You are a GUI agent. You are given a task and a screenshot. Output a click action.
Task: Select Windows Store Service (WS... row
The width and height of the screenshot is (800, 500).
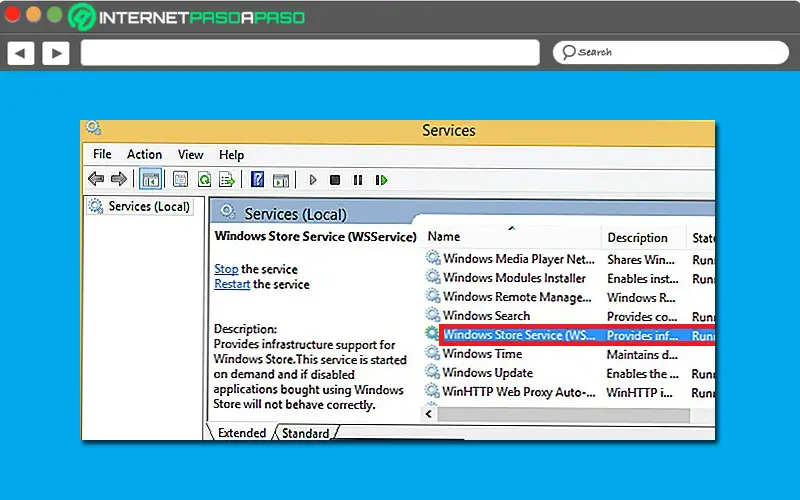[569, 335]
